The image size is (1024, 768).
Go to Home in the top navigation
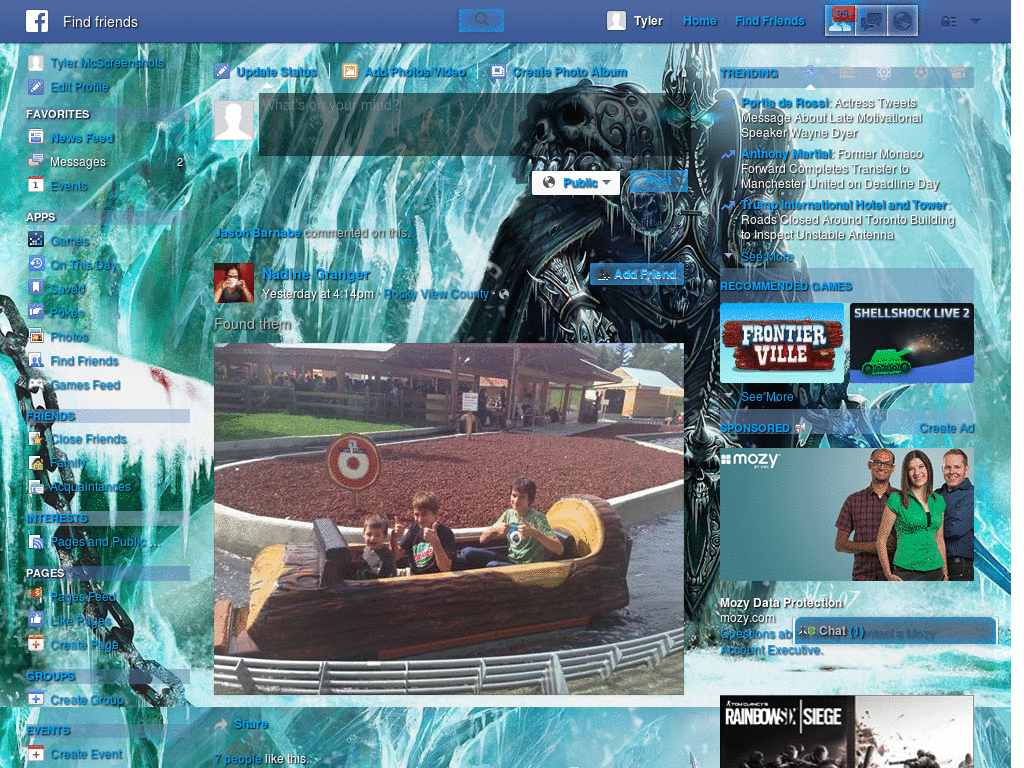click(699, 20)
